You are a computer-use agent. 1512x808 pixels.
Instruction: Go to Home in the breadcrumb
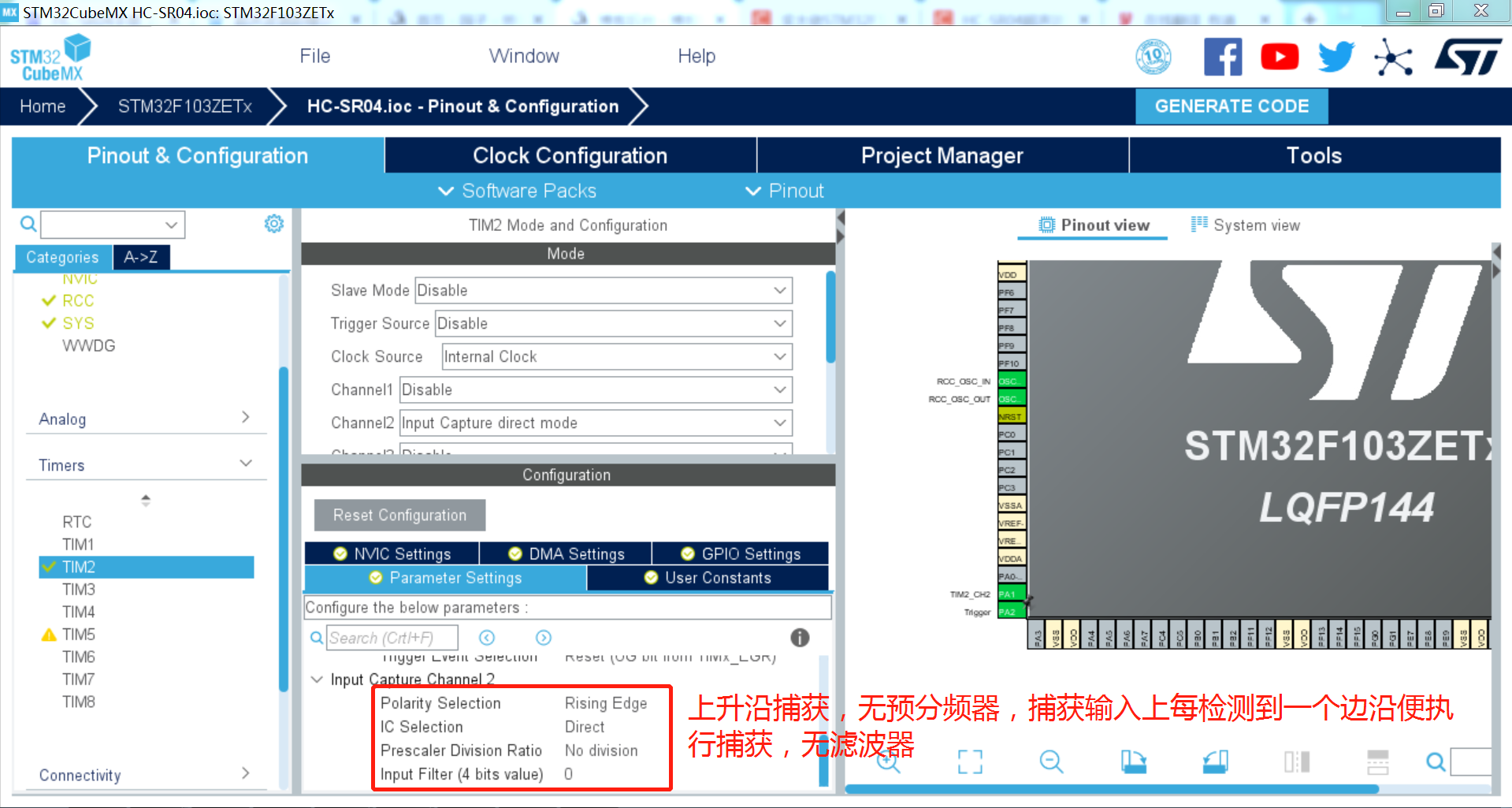(43, 106)
